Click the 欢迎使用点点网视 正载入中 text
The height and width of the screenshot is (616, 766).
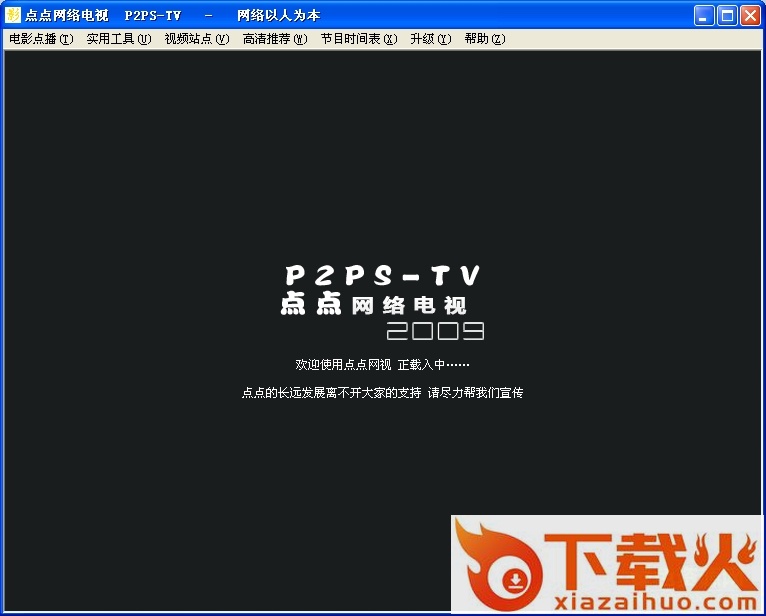coord(382,364)
